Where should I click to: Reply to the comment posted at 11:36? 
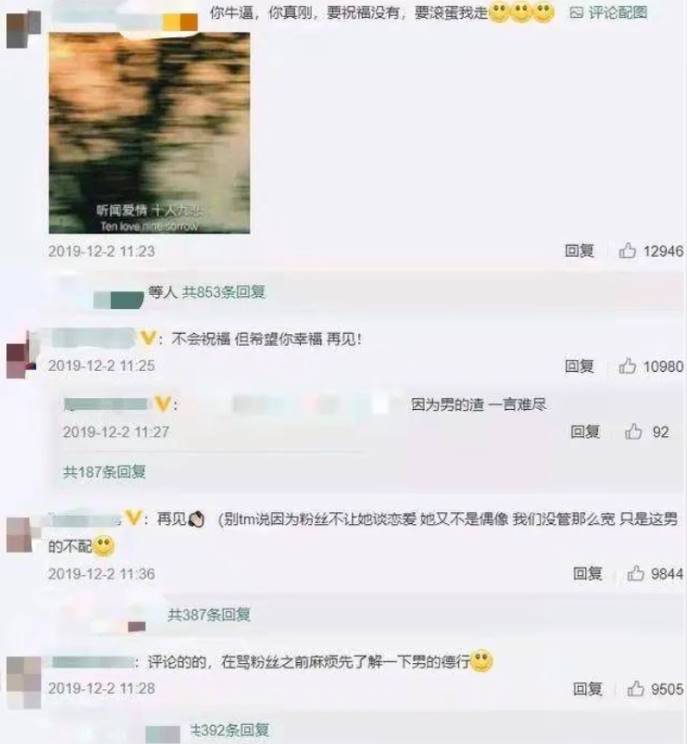click(587, 573)
